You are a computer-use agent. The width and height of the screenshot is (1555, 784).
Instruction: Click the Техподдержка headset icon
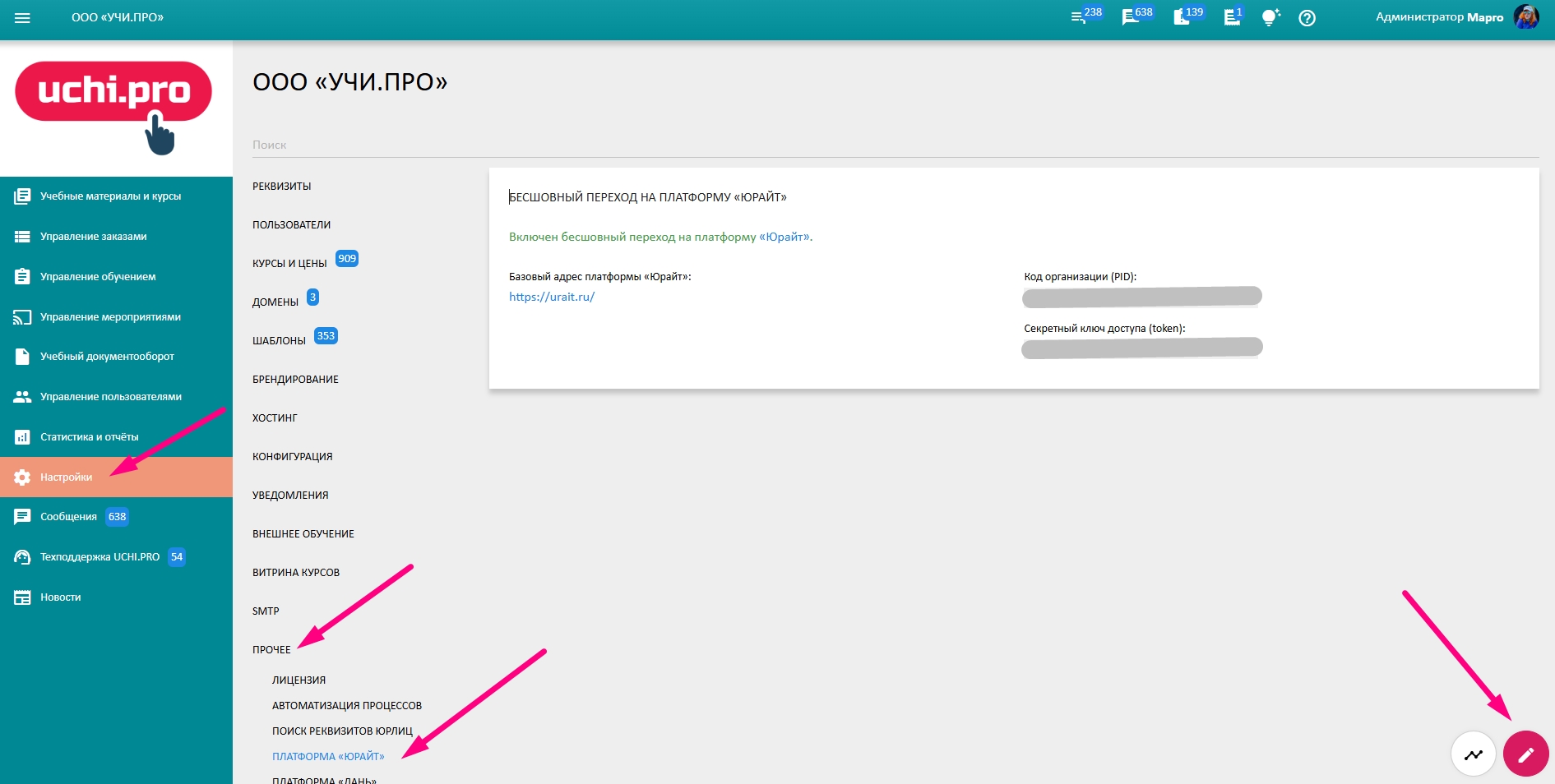coord(22,557)
